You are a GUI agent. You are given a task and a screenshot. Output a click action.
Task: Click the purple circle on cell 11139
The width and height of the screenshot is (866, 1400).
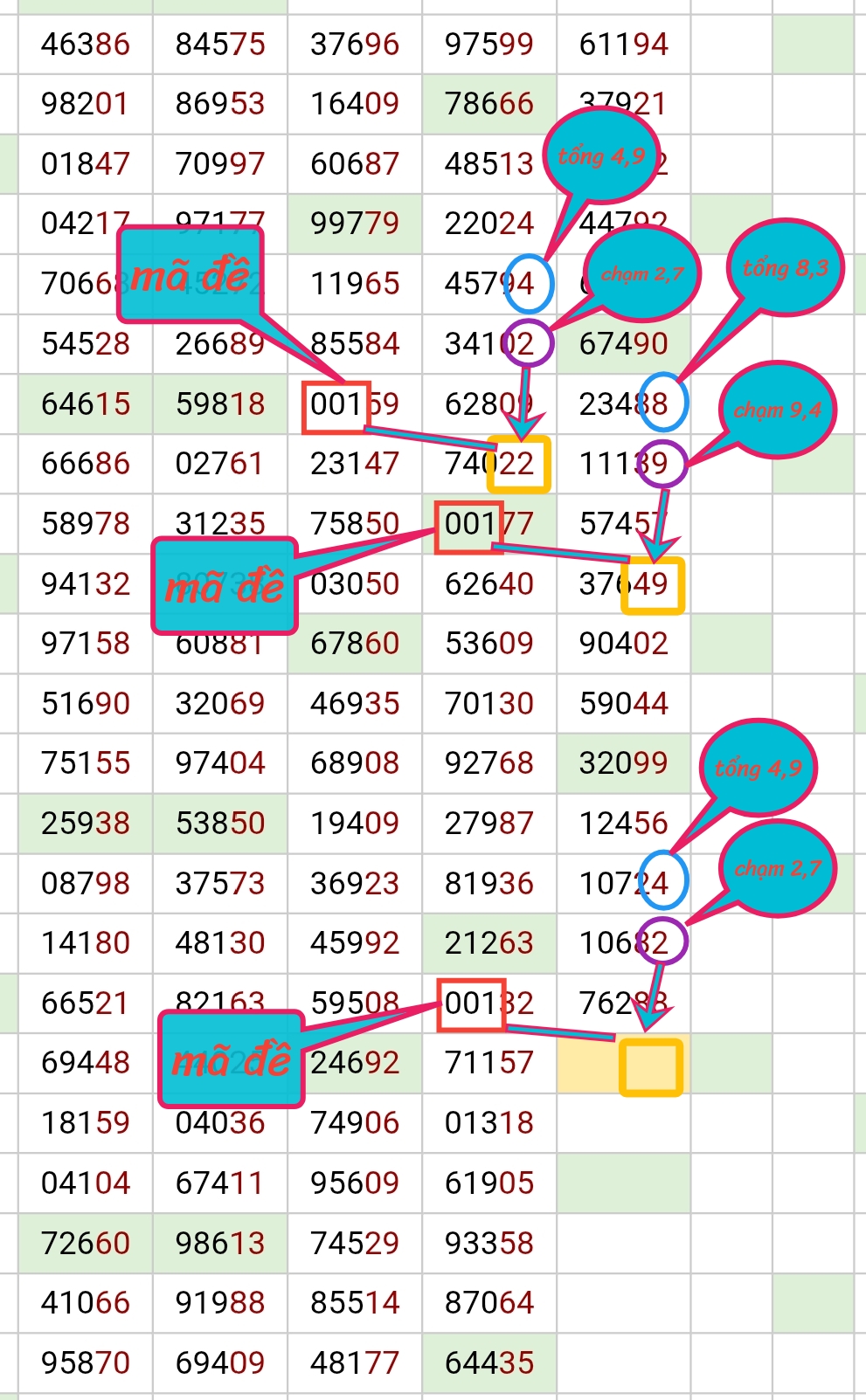coord(662,463)
